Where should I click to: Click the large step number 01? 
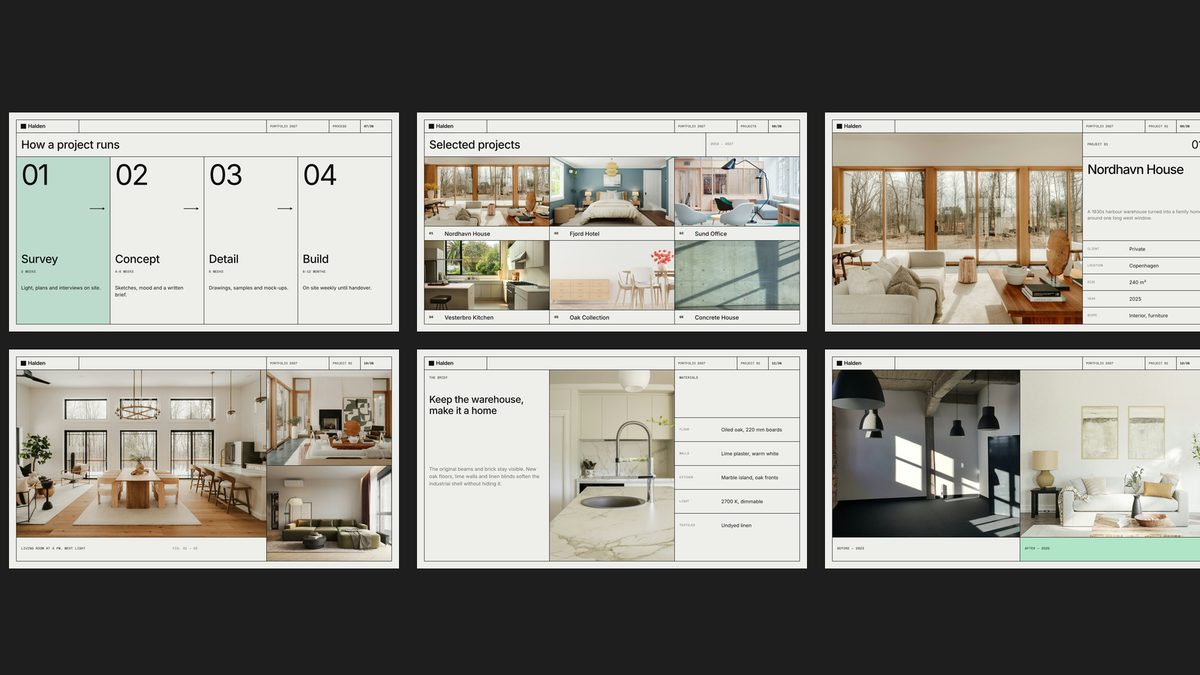click(35, 175)
